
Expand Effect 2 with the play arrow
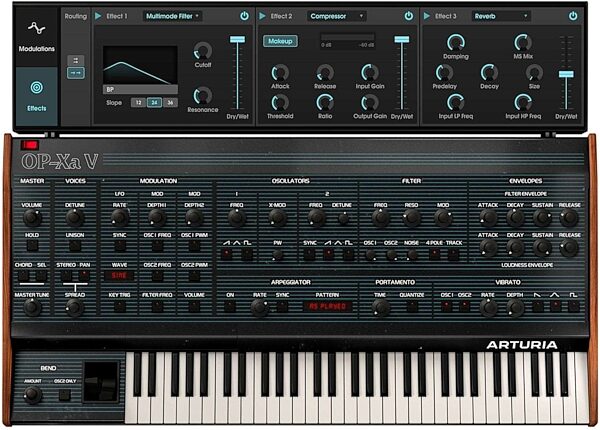262,16
